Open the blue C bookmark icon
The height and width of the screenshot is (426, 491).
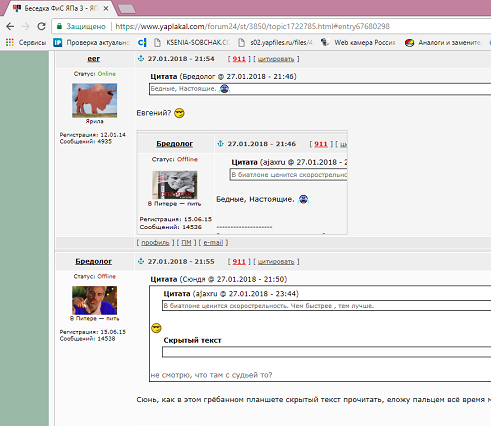pyautogui.click(x=142, y=43)
